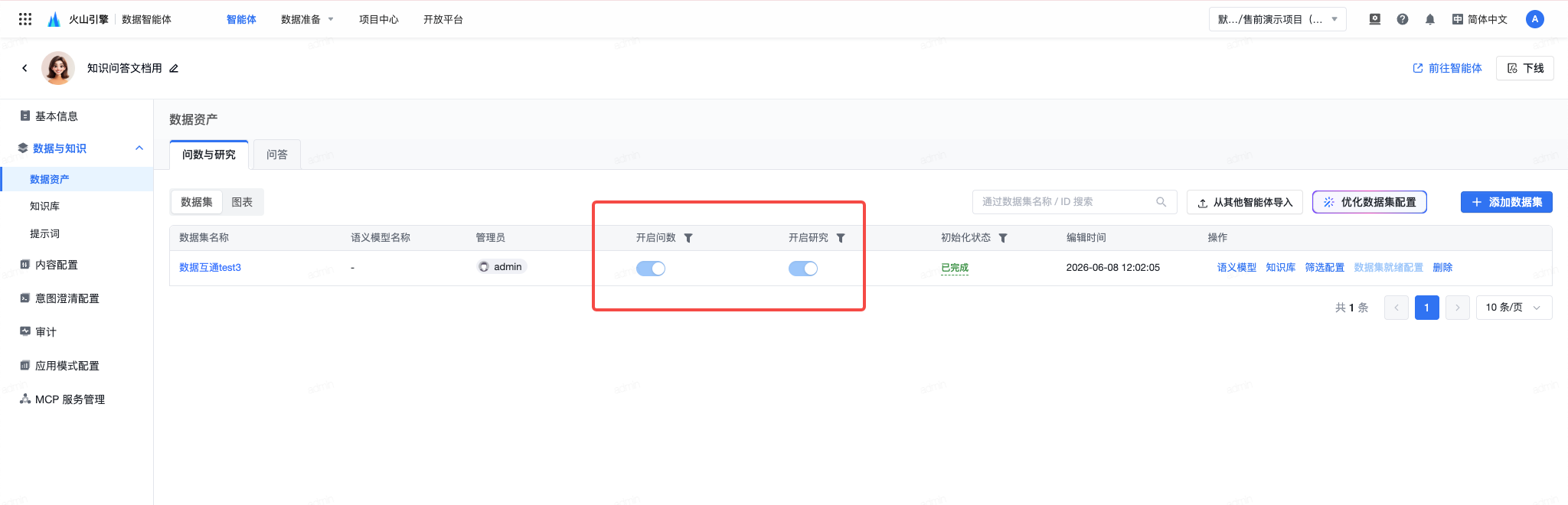The width and height of the screenshot is (1568, 505).
Task: View notifications via the bell icon
Action: tap(1430, 19)
